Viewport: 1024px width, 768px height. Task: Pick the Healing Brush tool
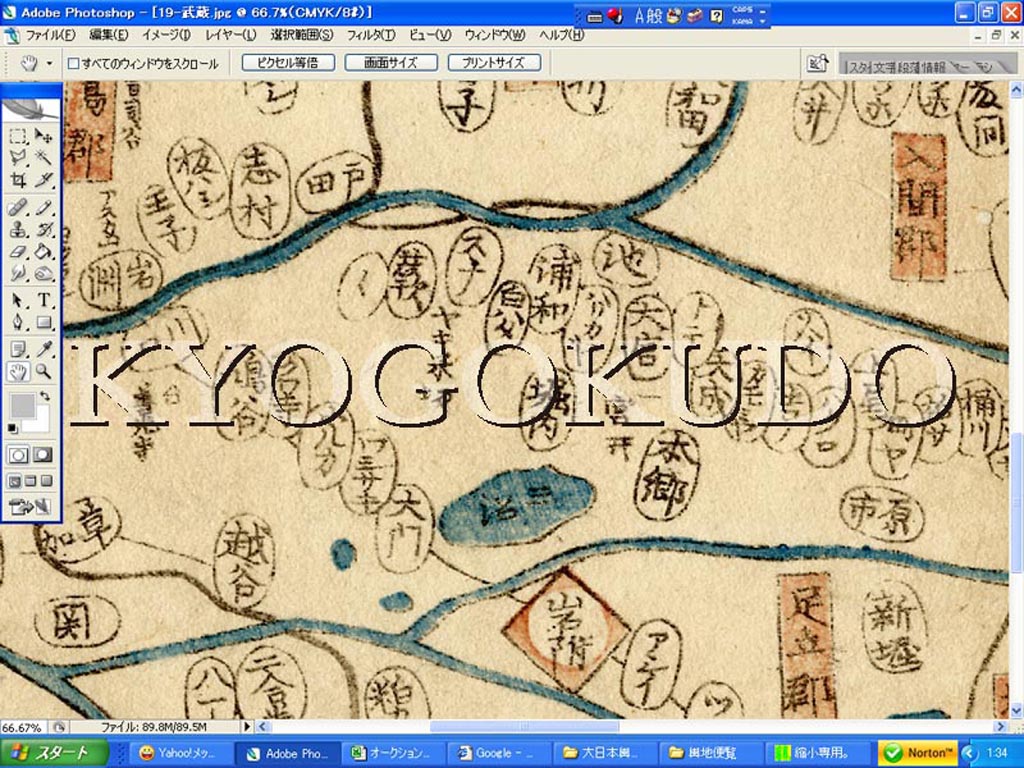coord(18,208)
